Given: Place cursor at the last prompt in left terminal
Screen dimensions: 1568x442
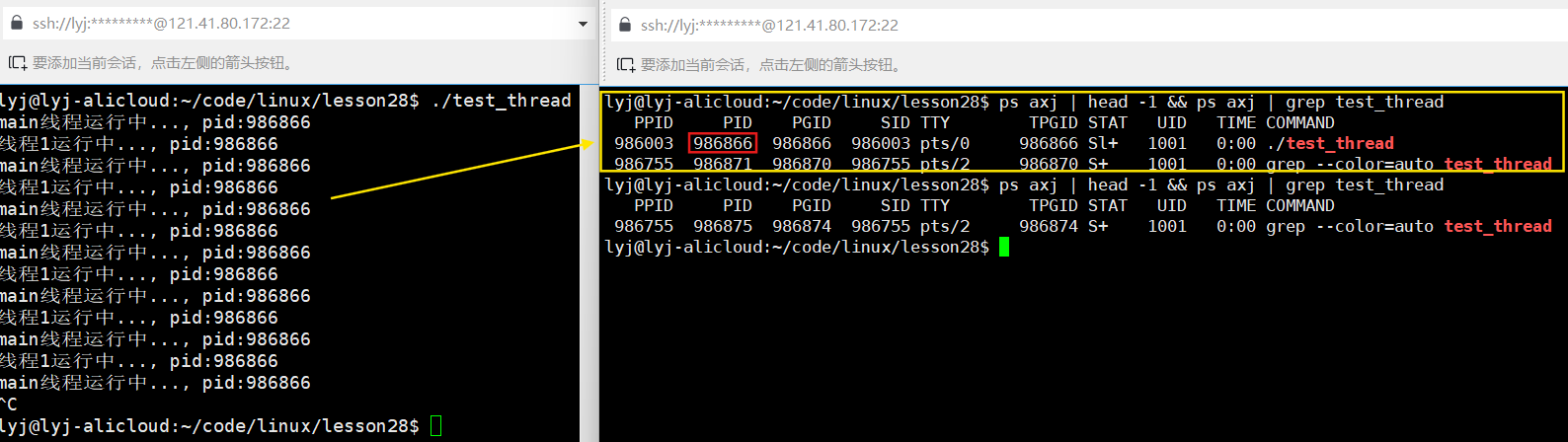Looking at the screenshot, I should tap(435, 426).
